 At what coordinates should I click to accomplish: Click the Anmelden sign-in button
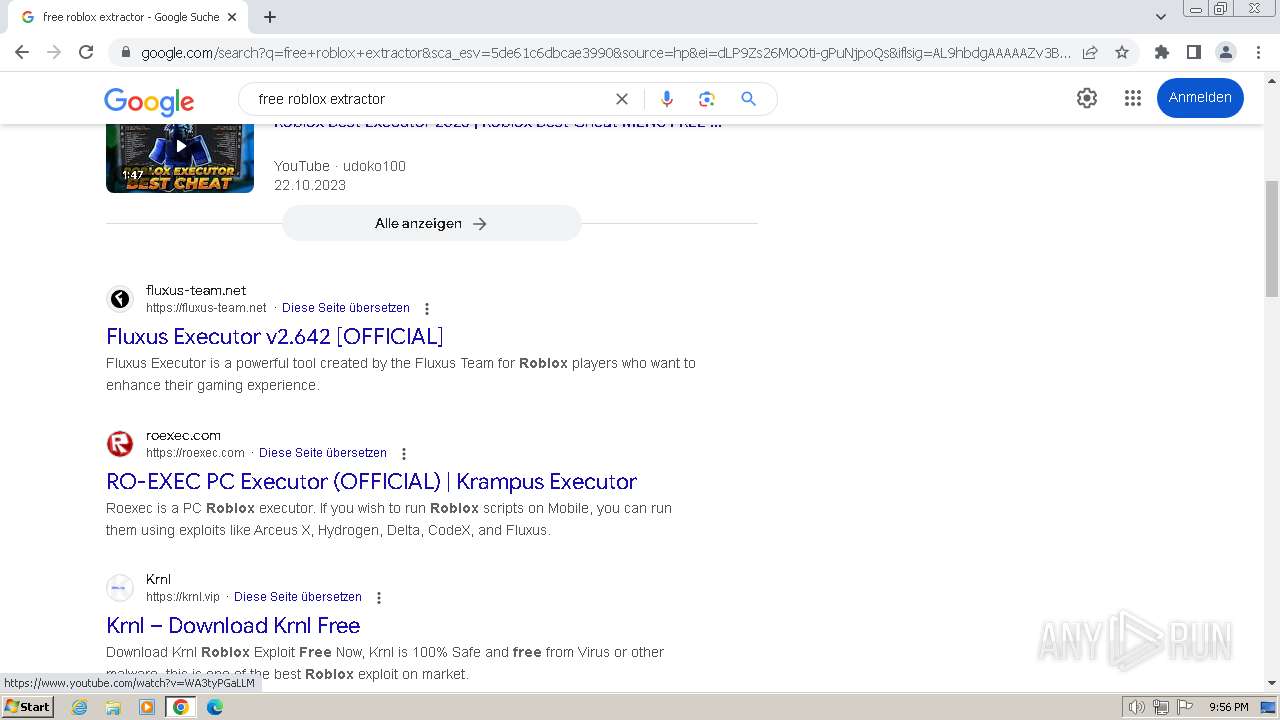point(1200,98)
